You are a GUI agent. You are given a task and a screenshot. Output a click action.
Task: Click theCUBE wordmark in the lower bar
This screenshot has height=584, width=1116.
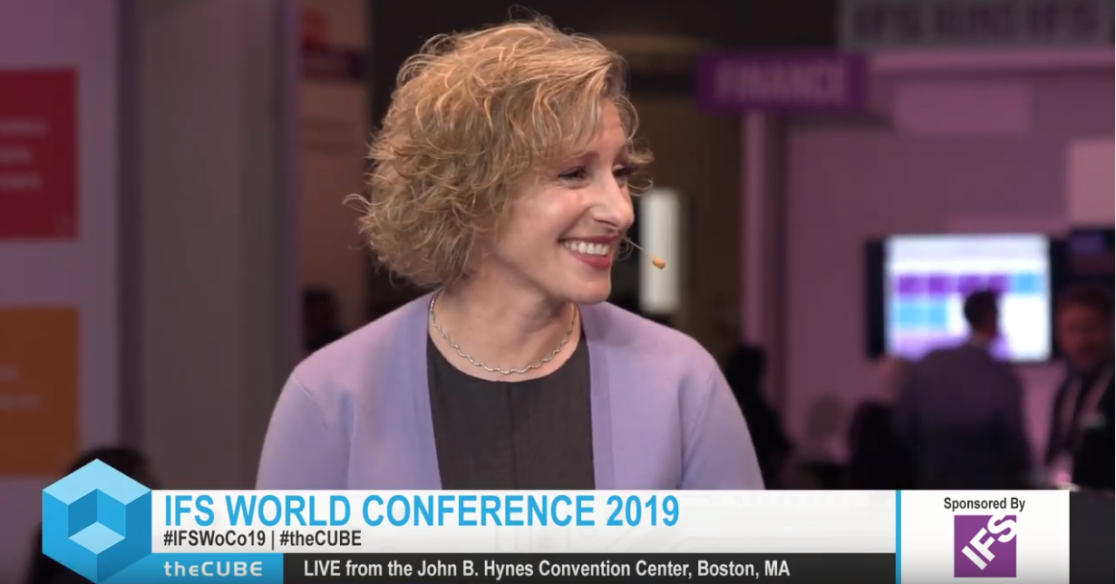212,569
